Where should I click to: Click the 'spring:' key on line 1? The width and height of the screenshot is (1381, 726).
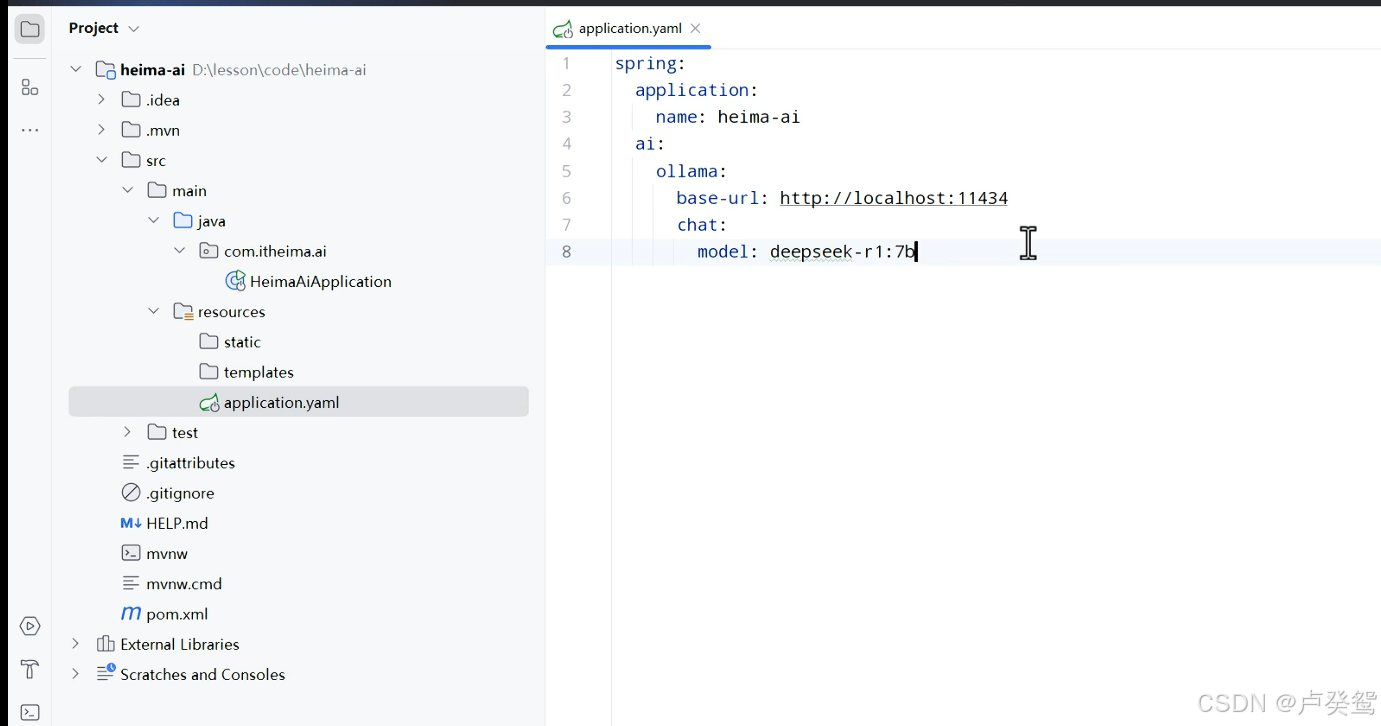[650, 64]
